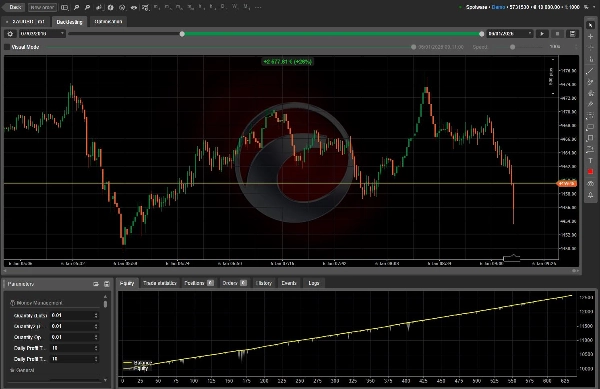Open the Logs tab
The height and width of the screenshot is (389, 600).
314,283
